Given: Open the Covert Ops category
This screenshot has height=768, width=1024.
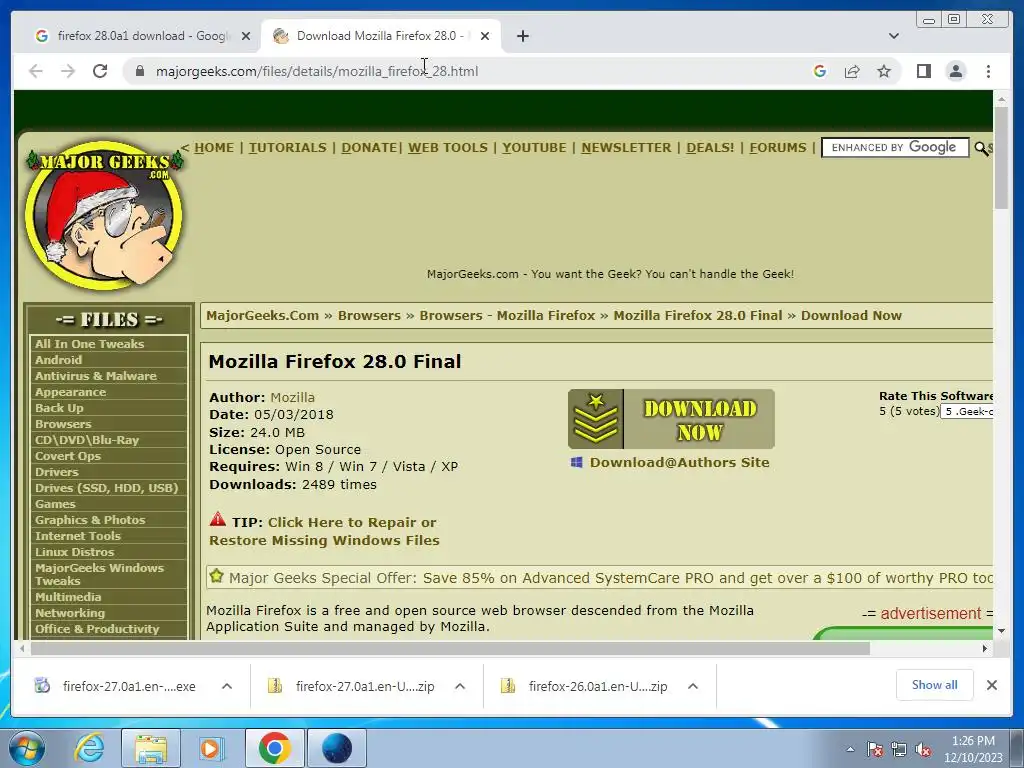Looking at the screenshot, I should pyautogui.click(x=68, y=456).
